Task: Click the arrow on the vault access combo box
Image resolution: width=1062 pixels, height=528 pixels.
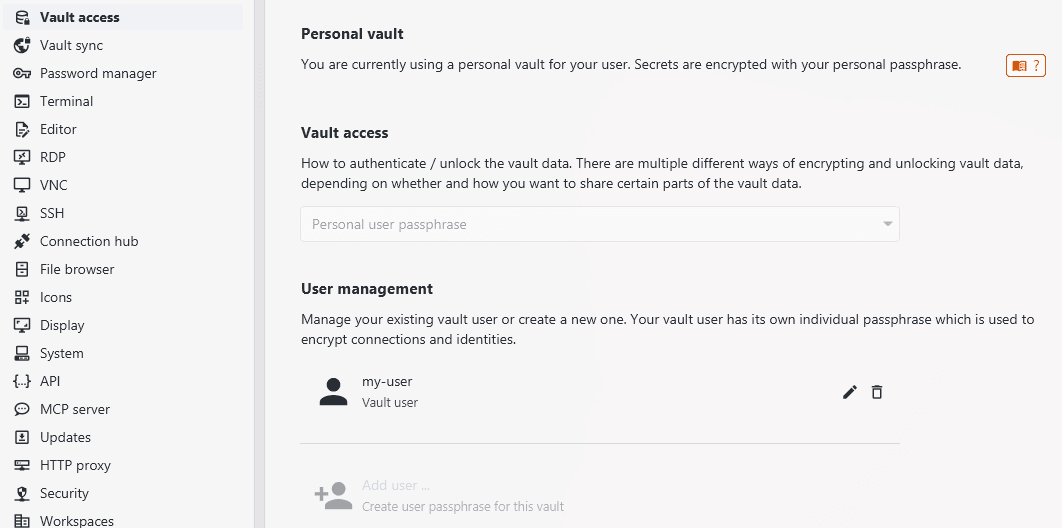Action: click(x=887, y=224)
